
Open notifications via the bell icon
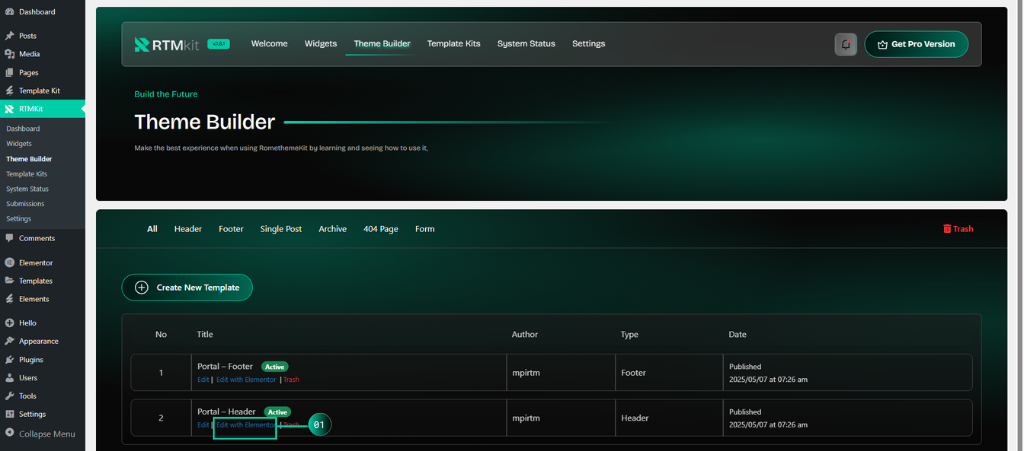click(846, 44)
